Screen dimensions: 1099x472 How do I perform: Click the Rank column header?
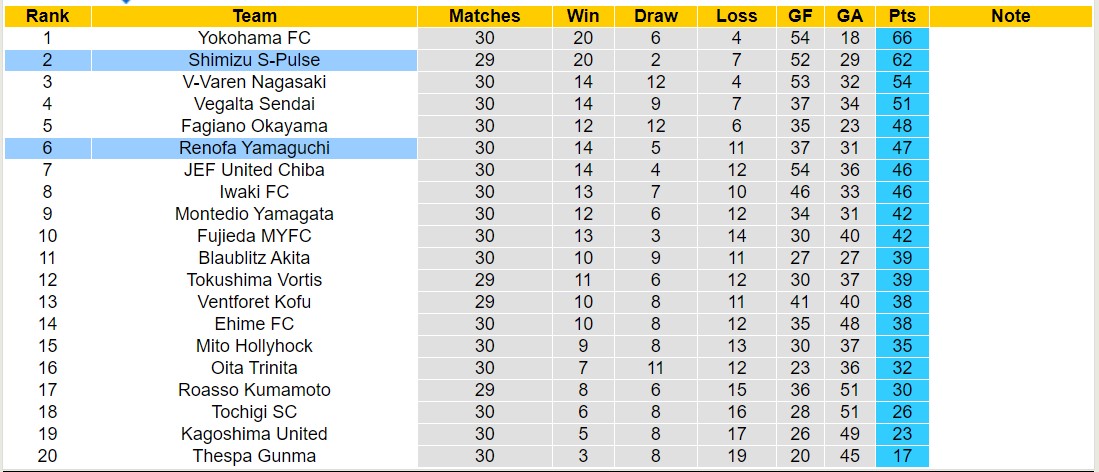click(x=47, y=16)
